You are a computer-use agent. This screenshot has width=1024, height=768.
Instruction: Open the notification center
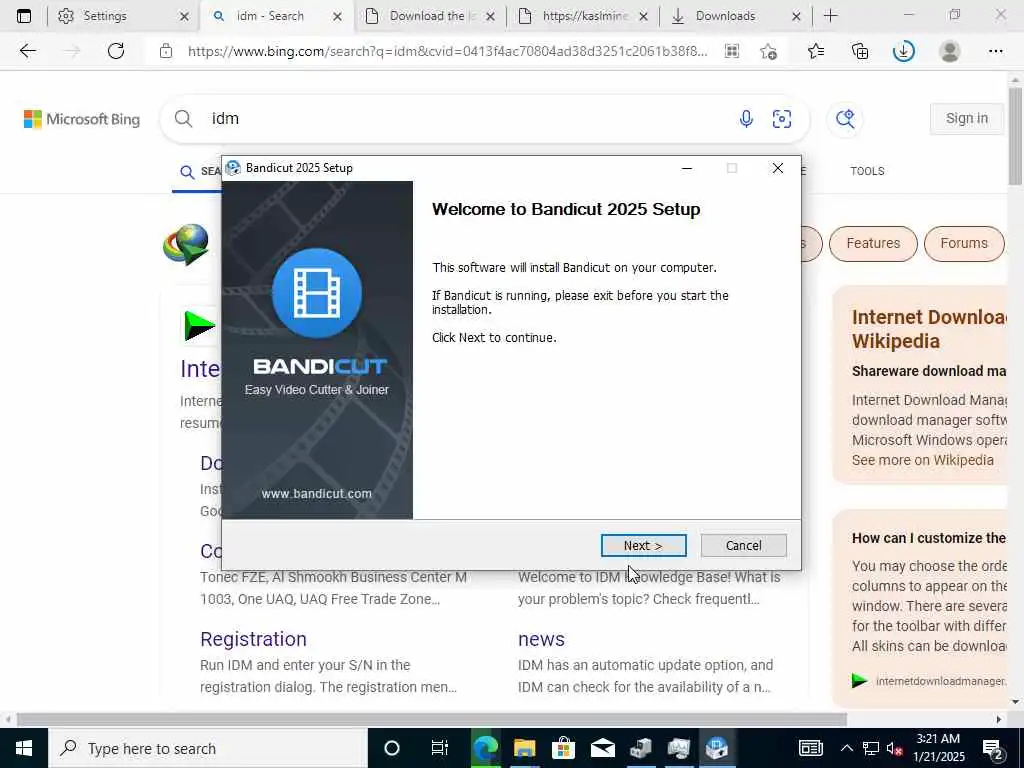992,748
